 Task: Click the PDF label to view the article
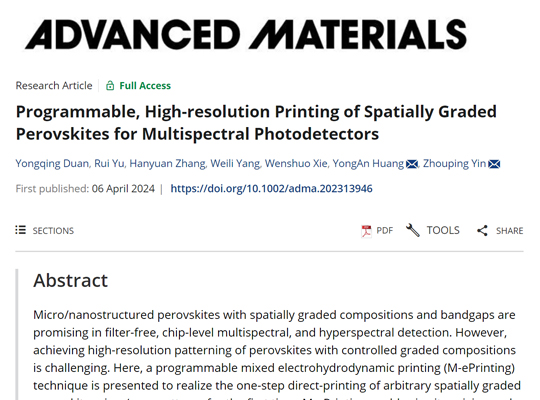[x=385, y=230]
